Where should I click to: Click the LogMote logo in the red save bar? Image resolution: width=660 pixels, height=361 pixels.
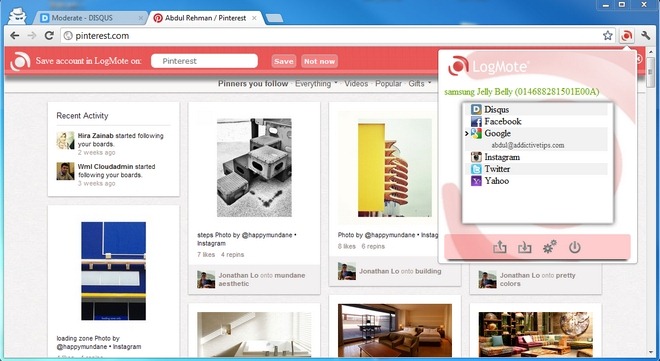[20, 61]
